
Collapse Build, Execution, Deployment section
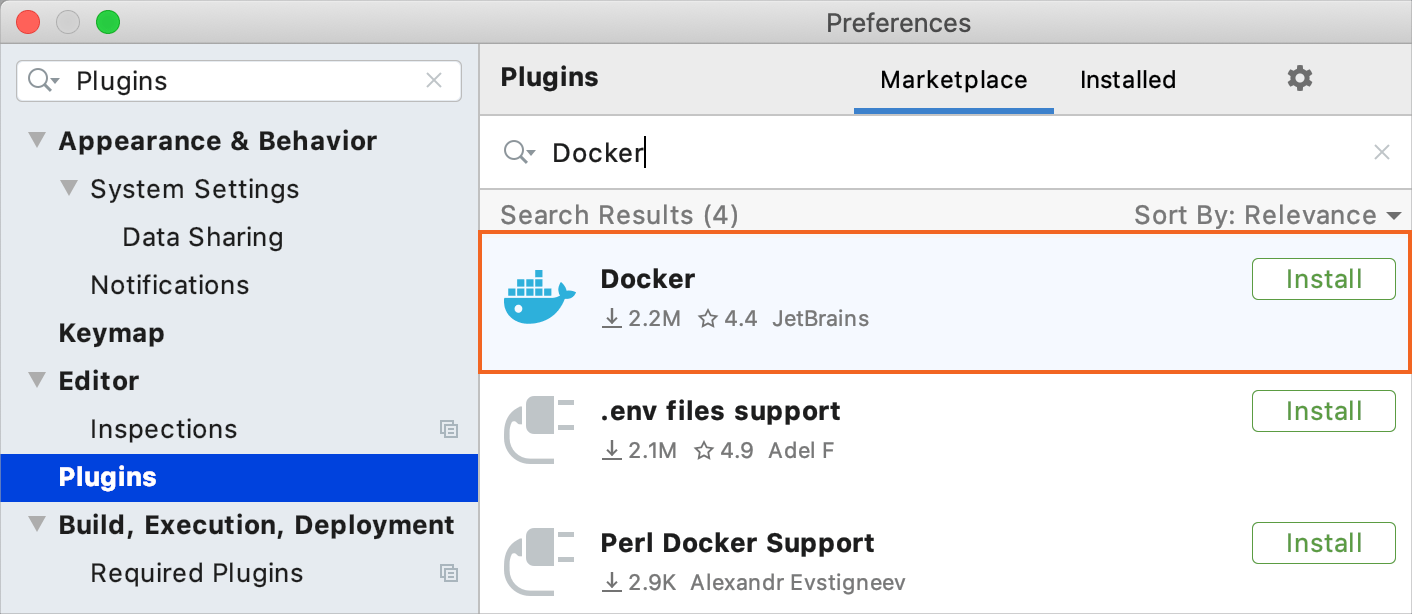coord(37,525)
